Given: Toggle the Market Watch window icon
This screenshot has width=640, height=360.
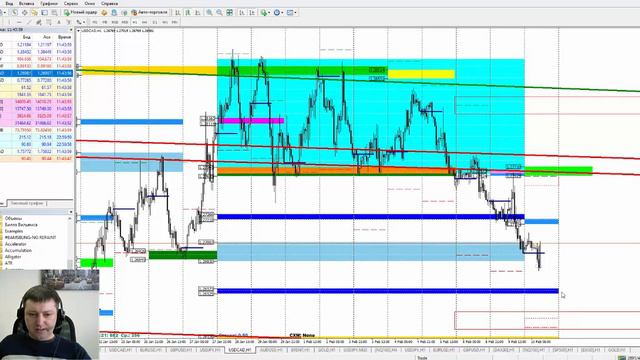Looking at the screenshot, I should point(14,13).
